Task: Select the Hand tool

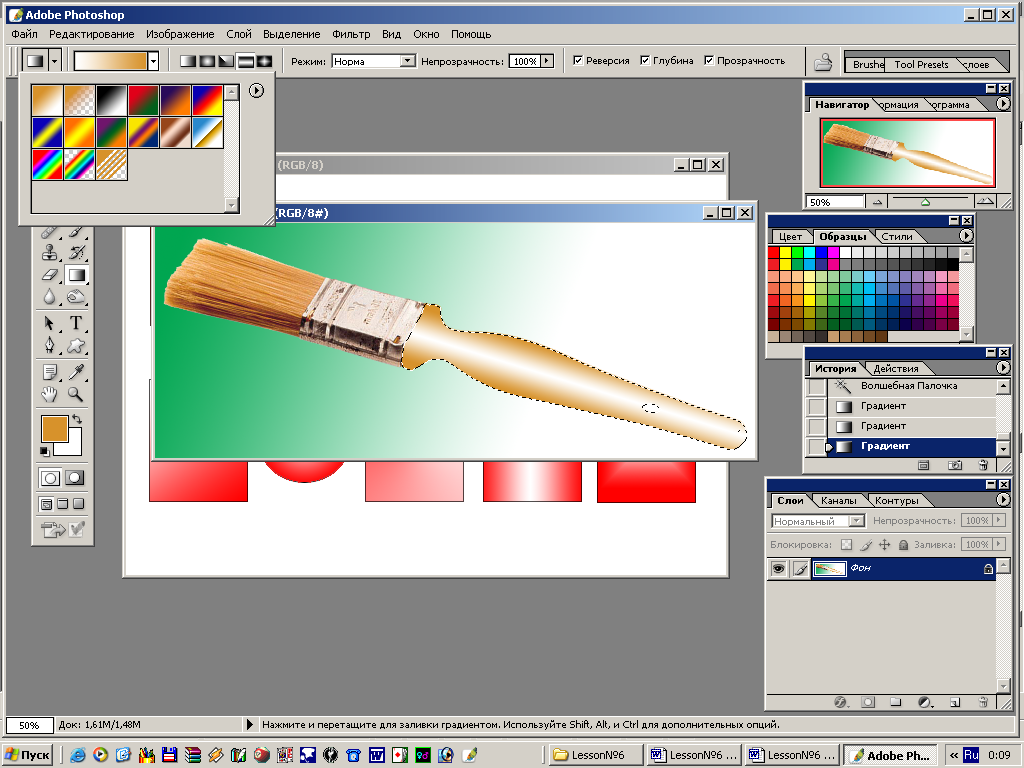Action: (x=50, y=394)
